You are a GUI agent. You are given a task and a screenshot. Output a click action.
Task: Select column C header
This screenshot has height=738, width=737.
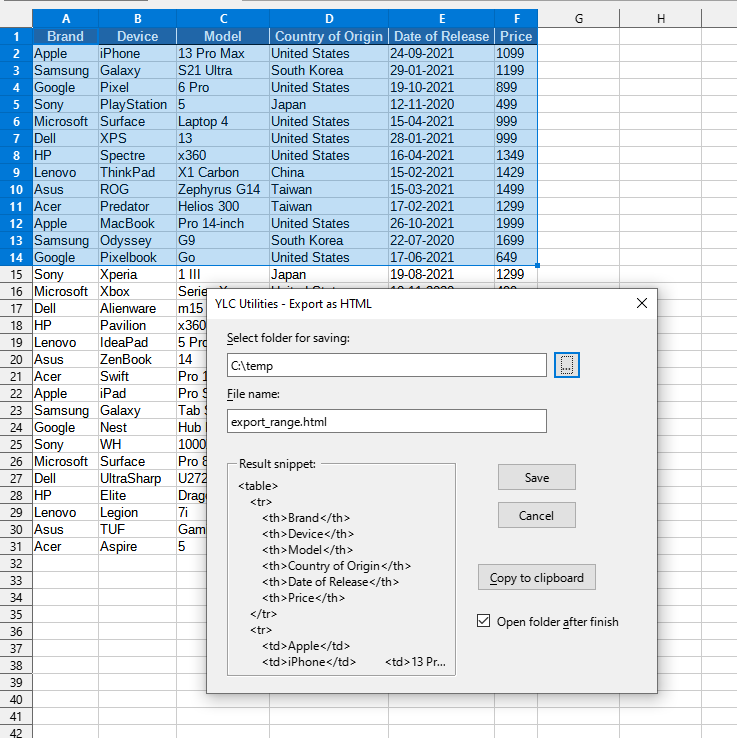[223, 18]
